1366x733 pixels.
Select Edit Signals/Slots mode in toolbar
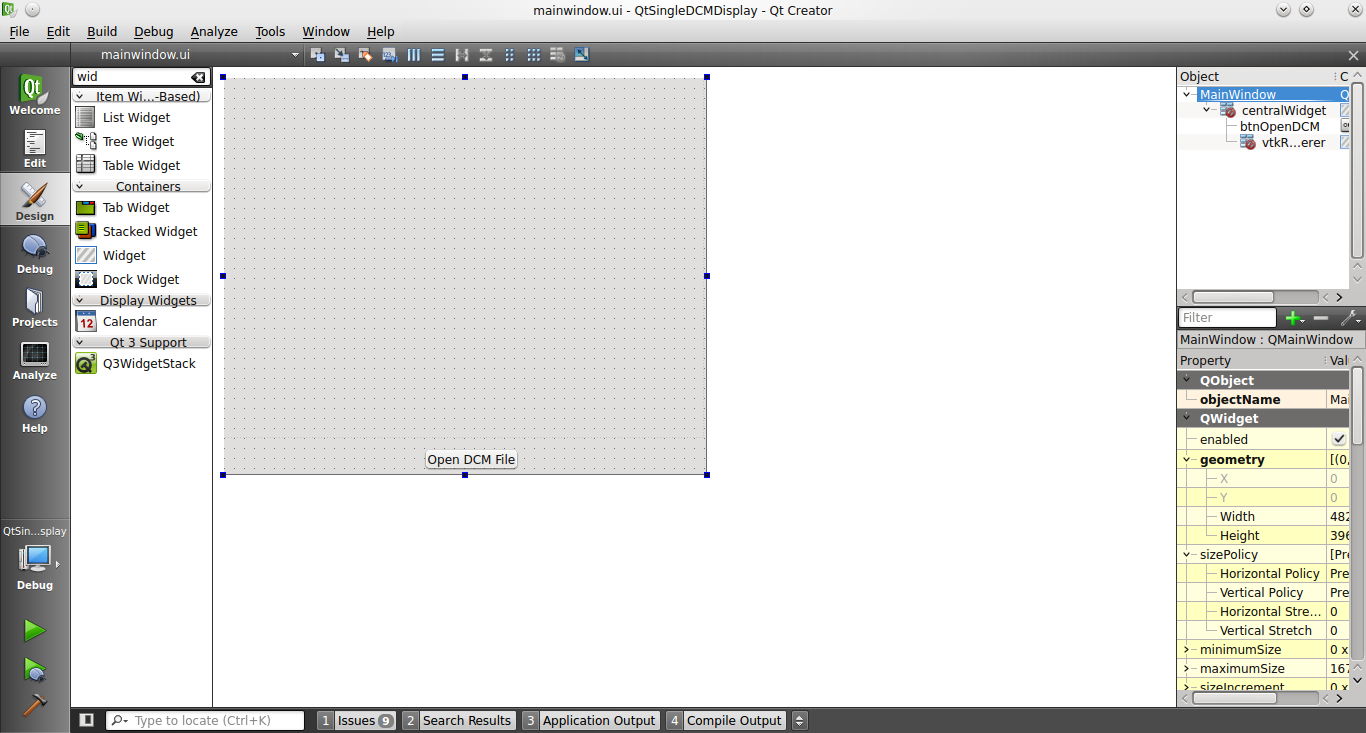(341, 55)
